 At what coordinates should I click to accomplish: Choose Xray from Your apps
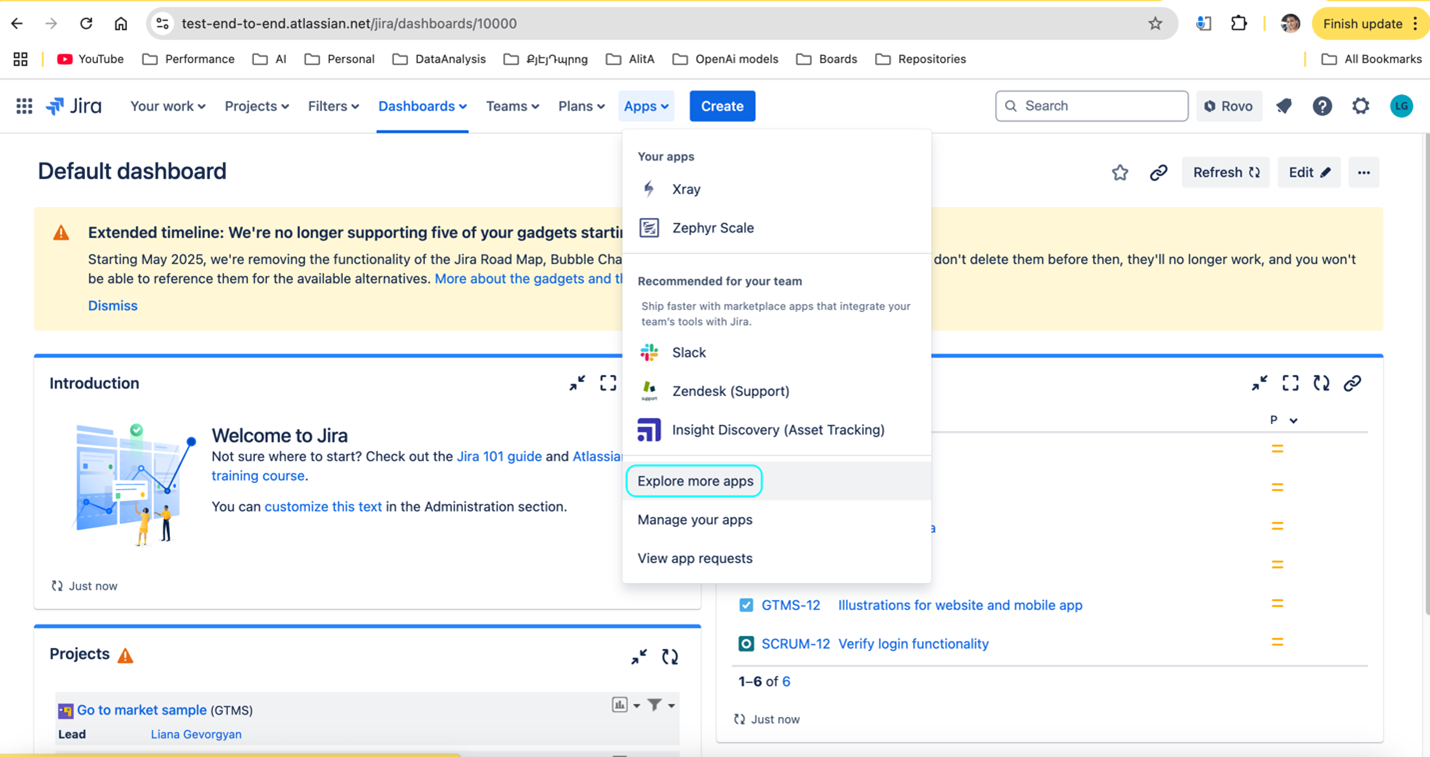[x=777, y=189]
